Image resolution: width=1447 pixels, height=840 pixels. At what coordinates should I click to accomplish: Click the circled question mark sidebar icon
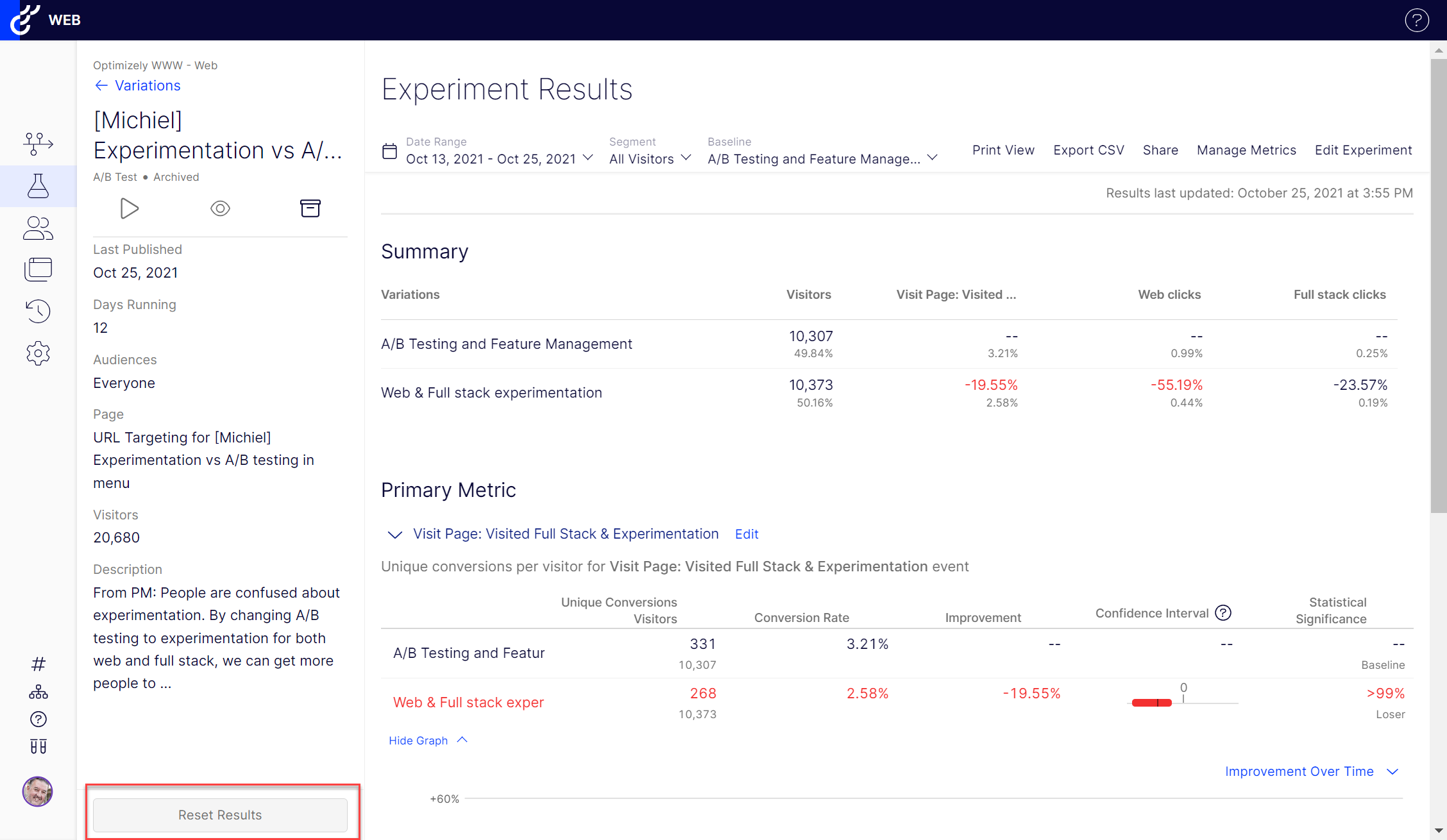pos(38,719)
